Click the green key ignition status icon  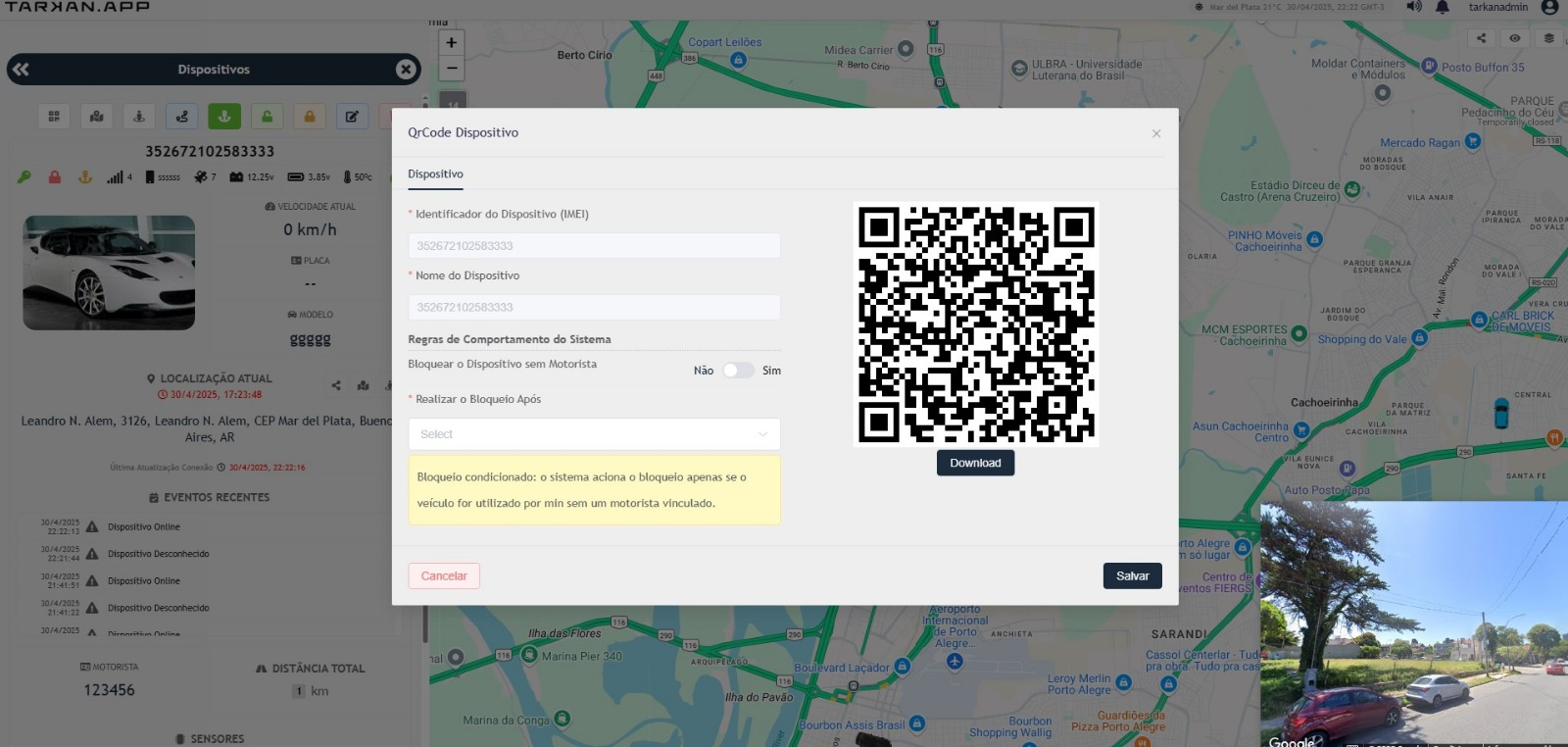(24, 176)
